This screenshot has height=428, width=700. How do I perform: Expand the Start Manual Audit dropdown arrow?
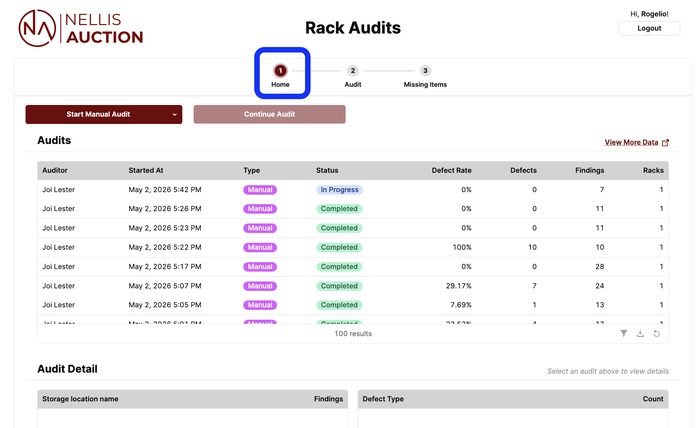point(175,115)
